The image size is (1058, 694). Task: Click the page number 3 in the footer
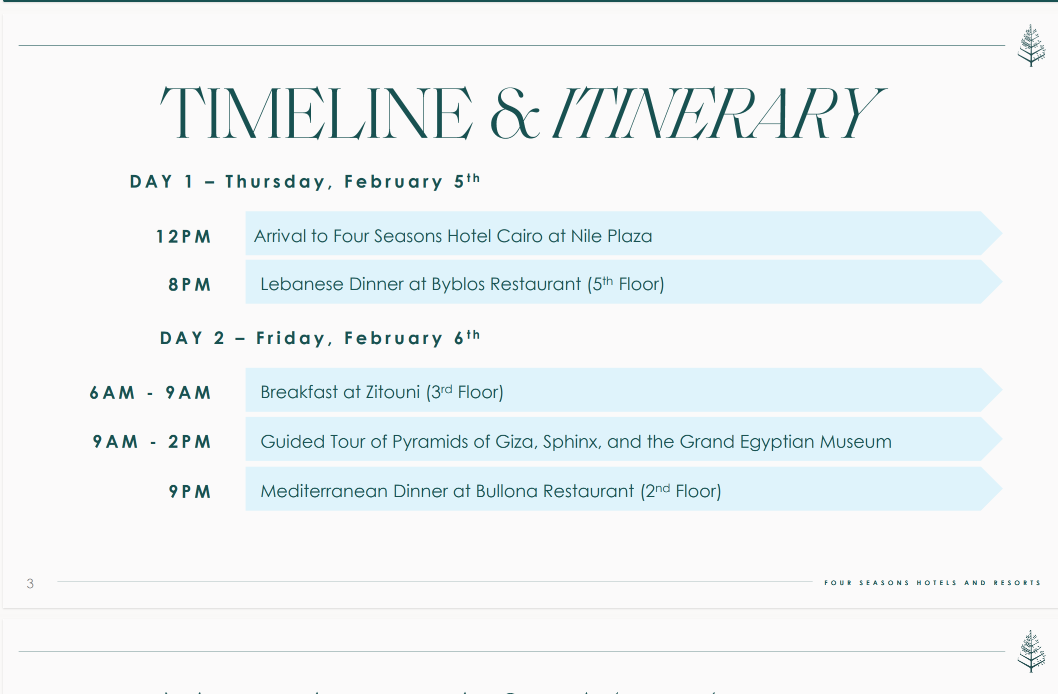pos(30,583)
